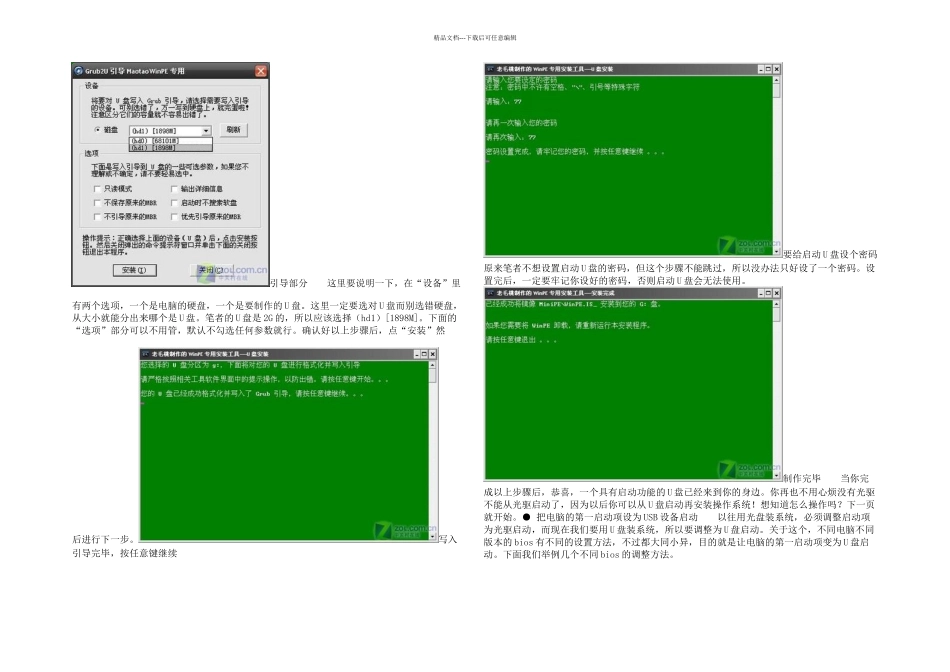Maximize the password-setting U盘安装 console window

(x=769, y=70)
